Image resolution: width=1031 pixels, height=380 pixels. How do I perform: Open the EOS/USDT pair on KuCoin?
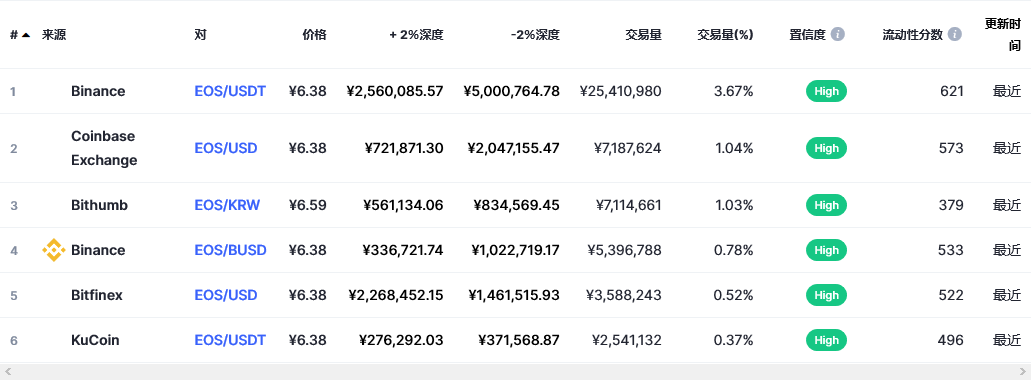pos(230,340)
